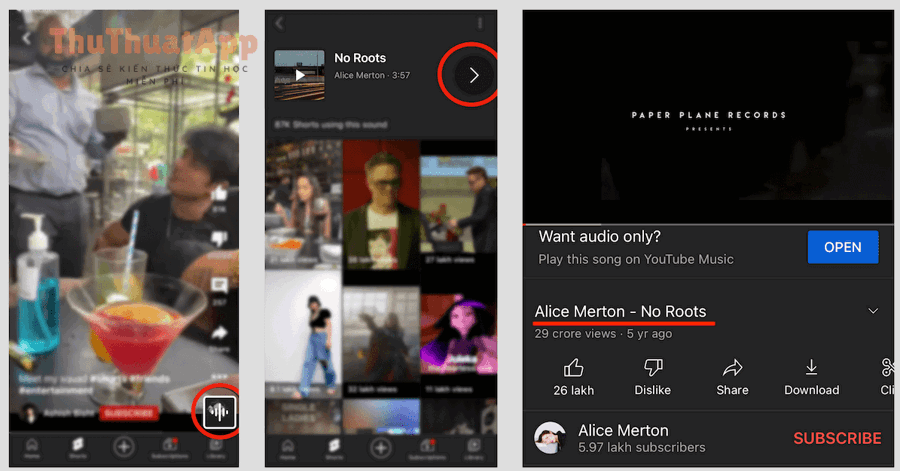
Task: Share the Short using the arrow icon
Action: (x=219, y=333)
